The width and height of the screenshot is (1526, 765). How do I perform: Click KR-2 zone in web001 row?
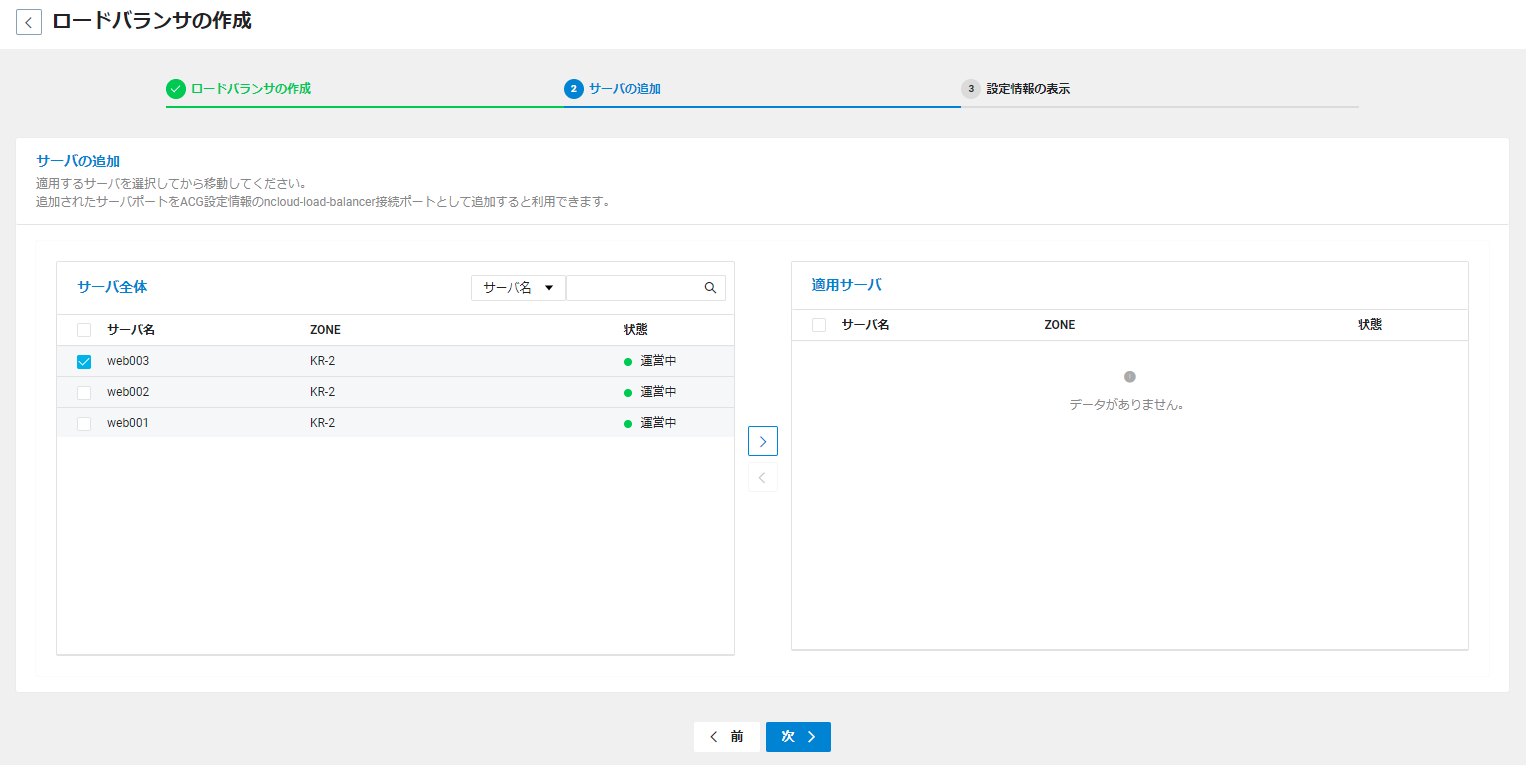click(x=322, y=423)
